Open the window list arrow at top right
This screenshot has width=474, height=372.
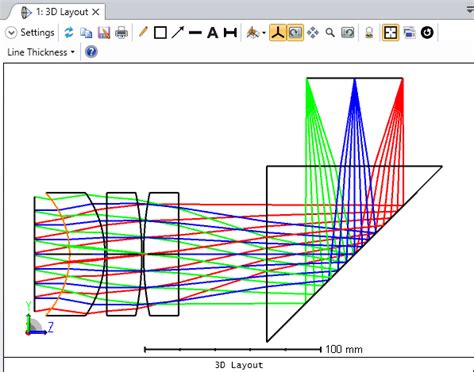(470, 11)
